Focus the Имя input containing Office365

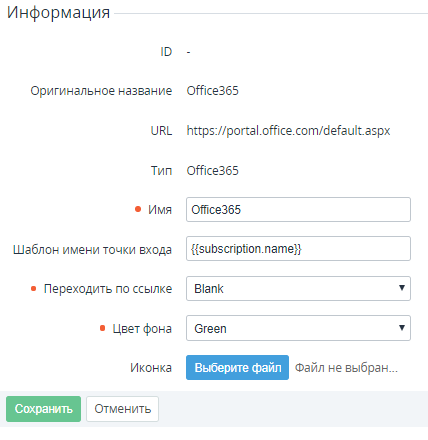click(298, 209)
